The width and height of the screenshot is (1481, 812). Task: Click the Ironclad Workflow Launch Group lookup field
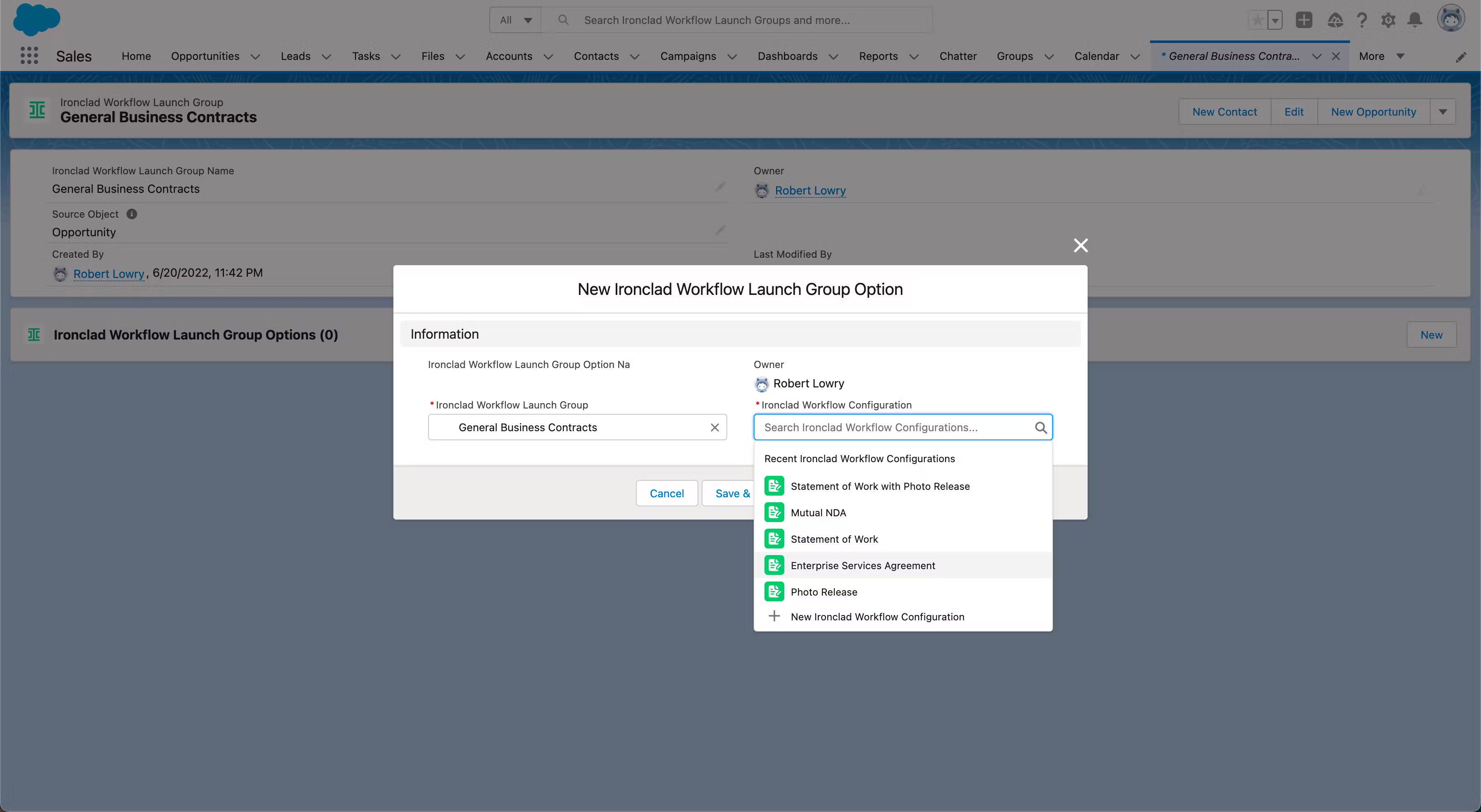(x=577, y=427)
